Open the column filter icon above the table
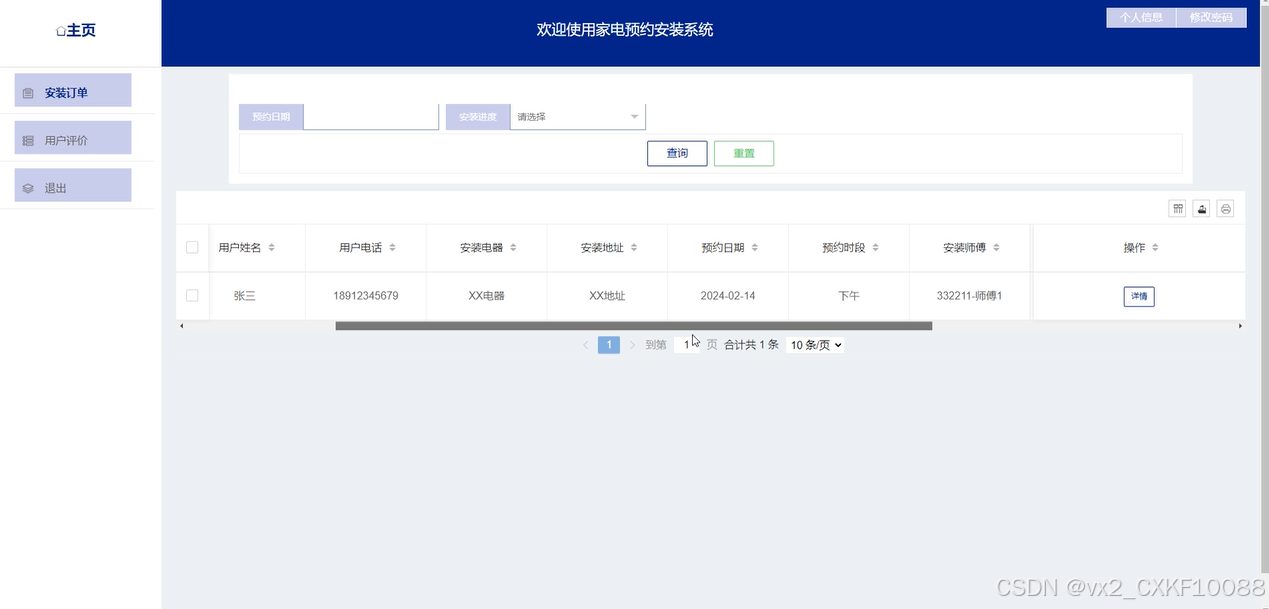This screenshot has width=1269, height=609. point(1178,208)
